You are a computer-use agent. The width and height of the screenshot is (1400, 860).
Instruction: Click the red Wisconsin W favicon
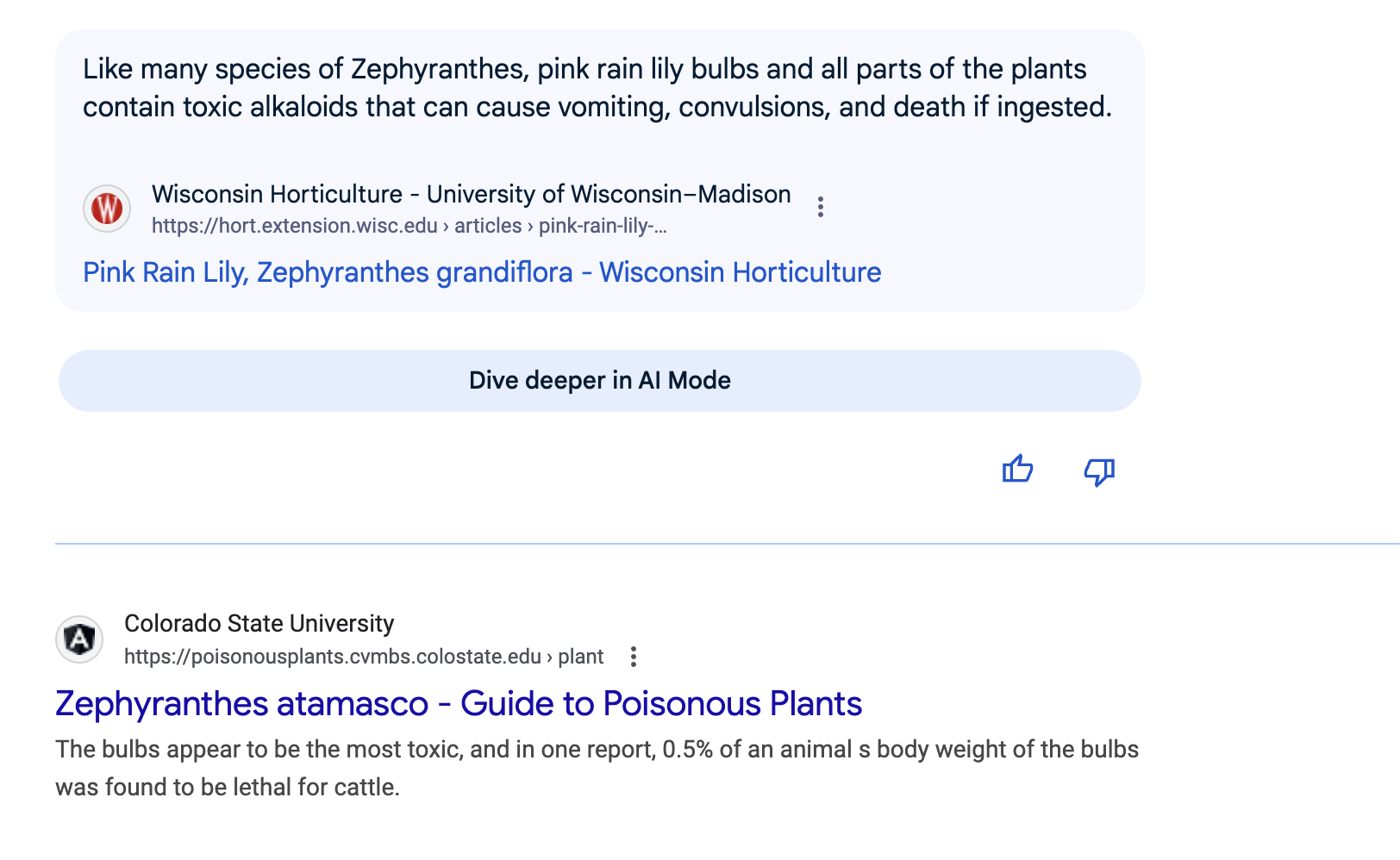tap(107, 209)
